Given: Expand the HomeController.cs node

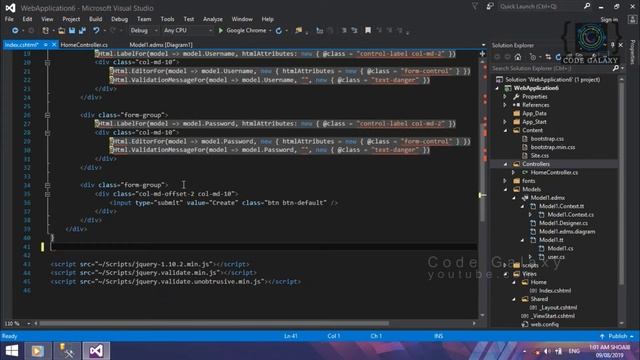Looking at the screenshot, I should point(513,173).
